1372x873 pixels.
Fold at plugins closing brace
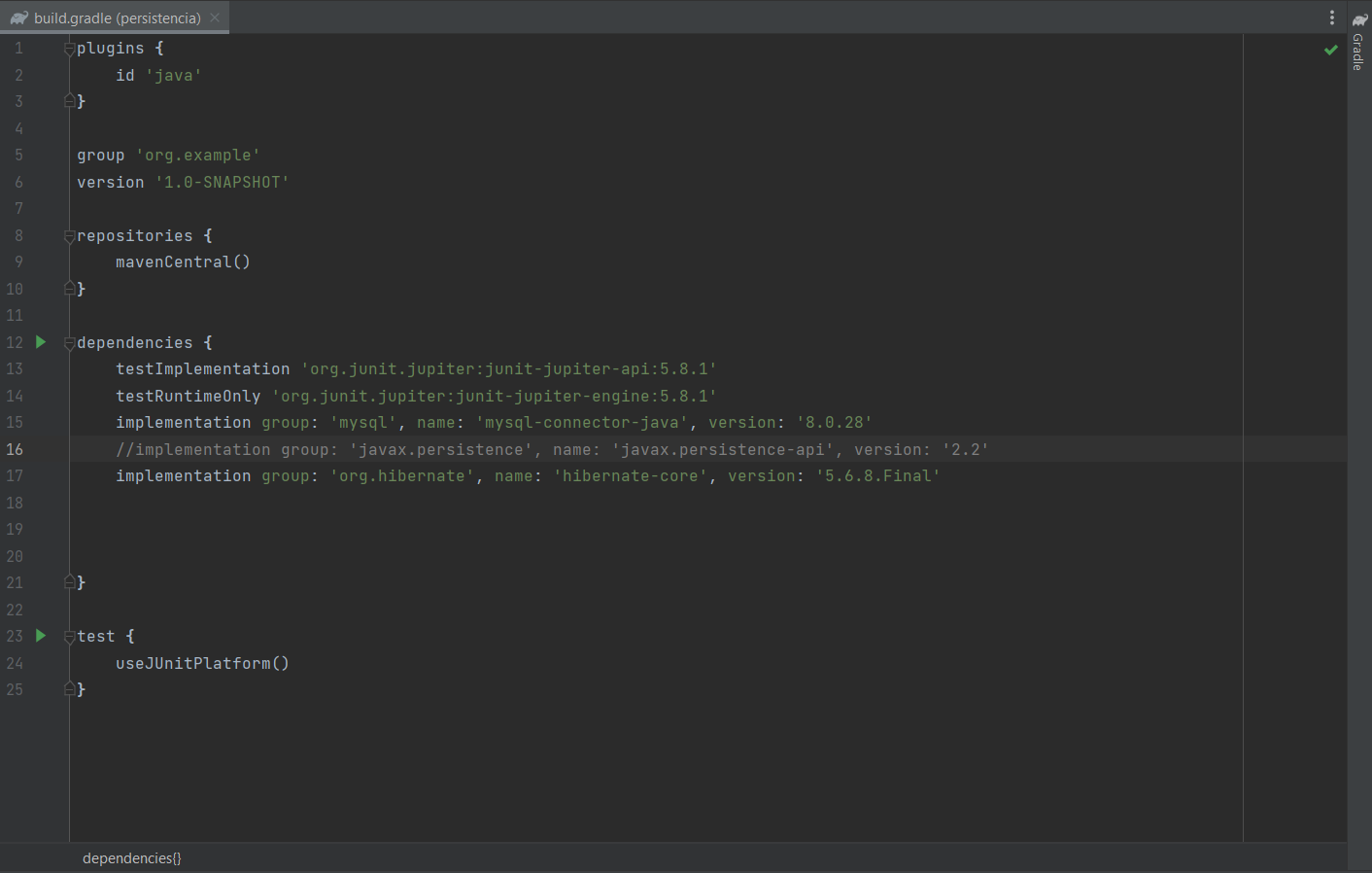click(69, 100)
